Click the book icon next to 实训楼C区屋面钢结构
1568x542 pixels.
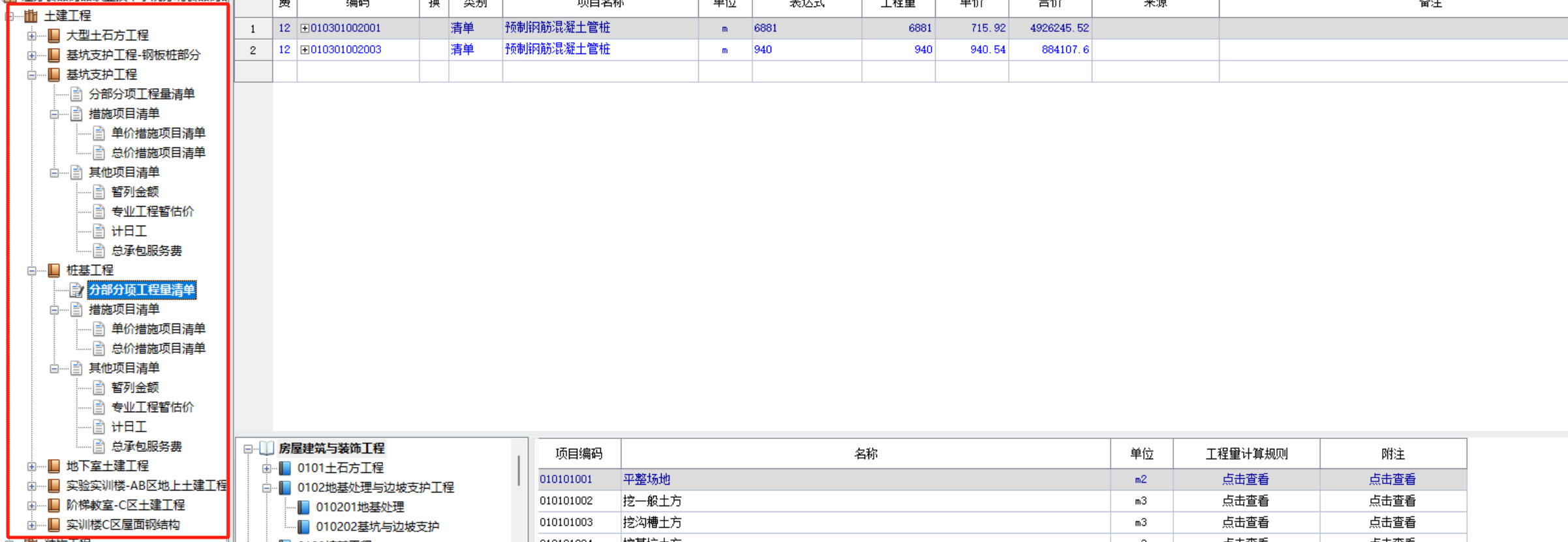tap(54, 524)
